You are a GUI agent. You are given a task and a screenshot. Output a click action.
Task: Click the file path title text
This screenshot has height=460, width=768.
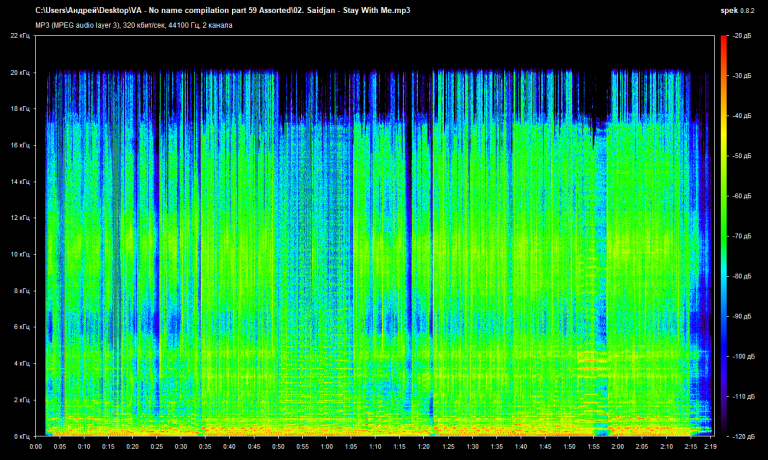pos(223,10)
